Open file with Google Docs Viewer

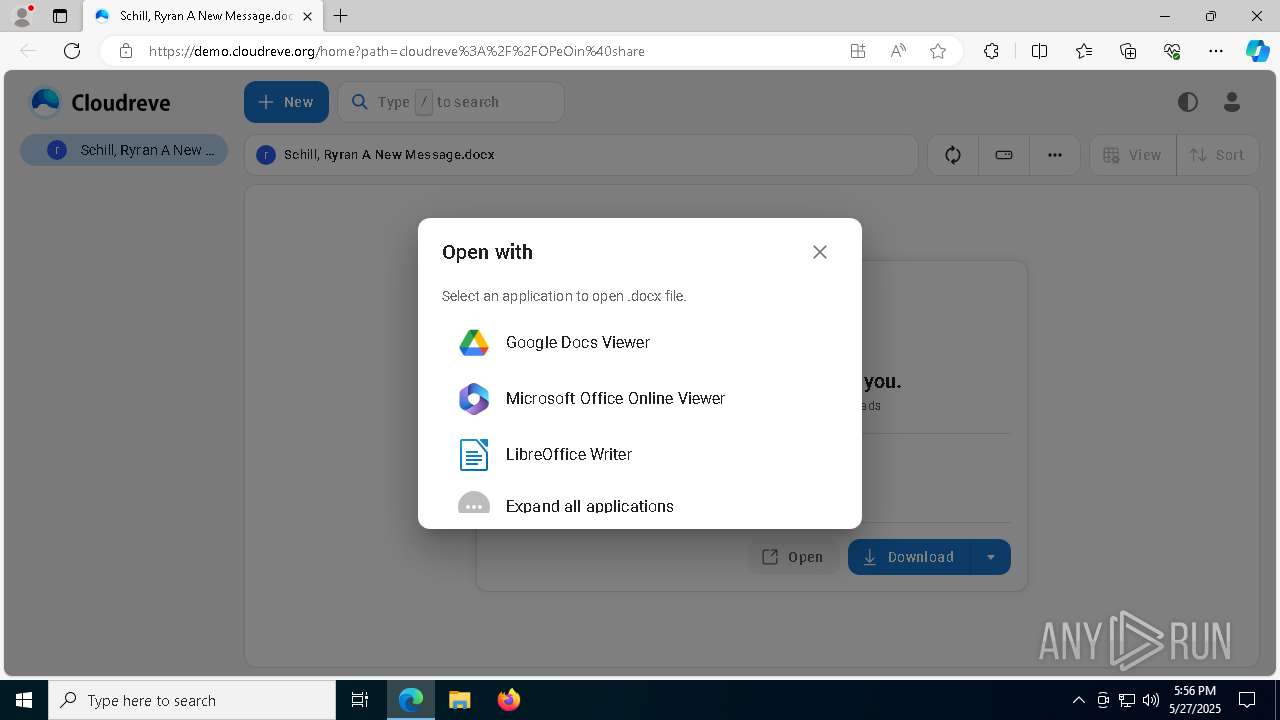(x=639, y=342)
